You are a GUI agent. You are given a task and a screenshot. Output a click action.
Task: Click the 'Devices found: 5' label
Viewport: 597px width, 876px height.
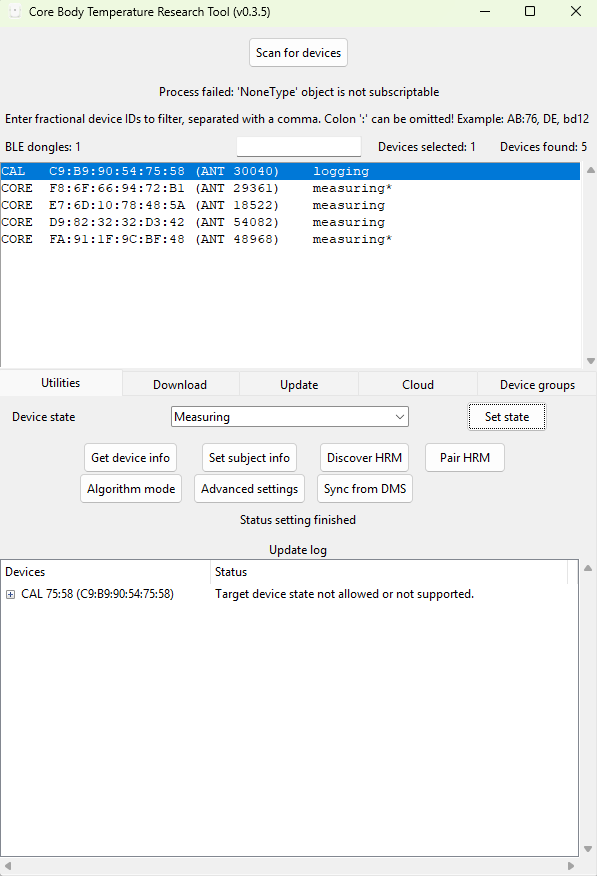(x=543, y=147)
